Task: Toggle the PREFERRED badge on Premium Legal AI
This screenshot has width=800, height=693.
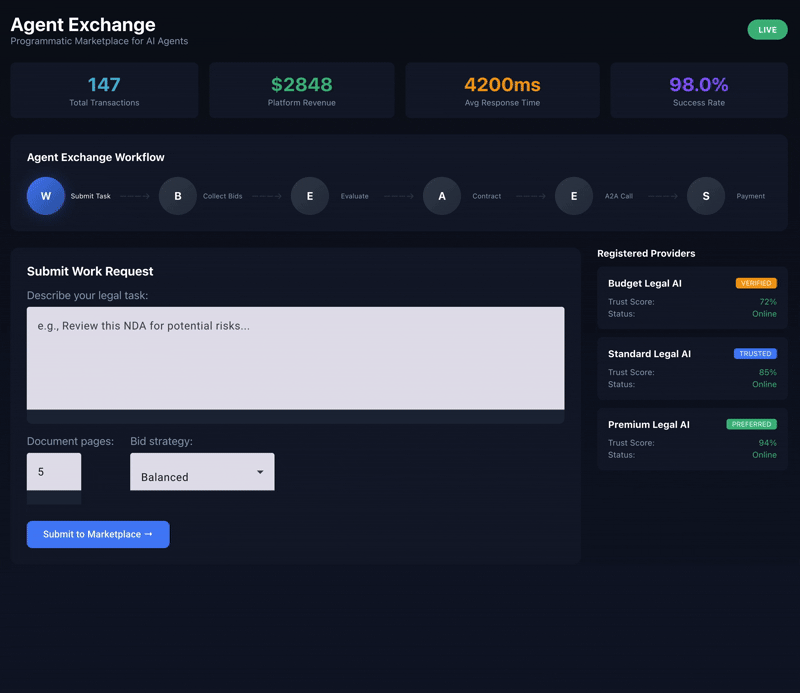Action: point(752,424)
